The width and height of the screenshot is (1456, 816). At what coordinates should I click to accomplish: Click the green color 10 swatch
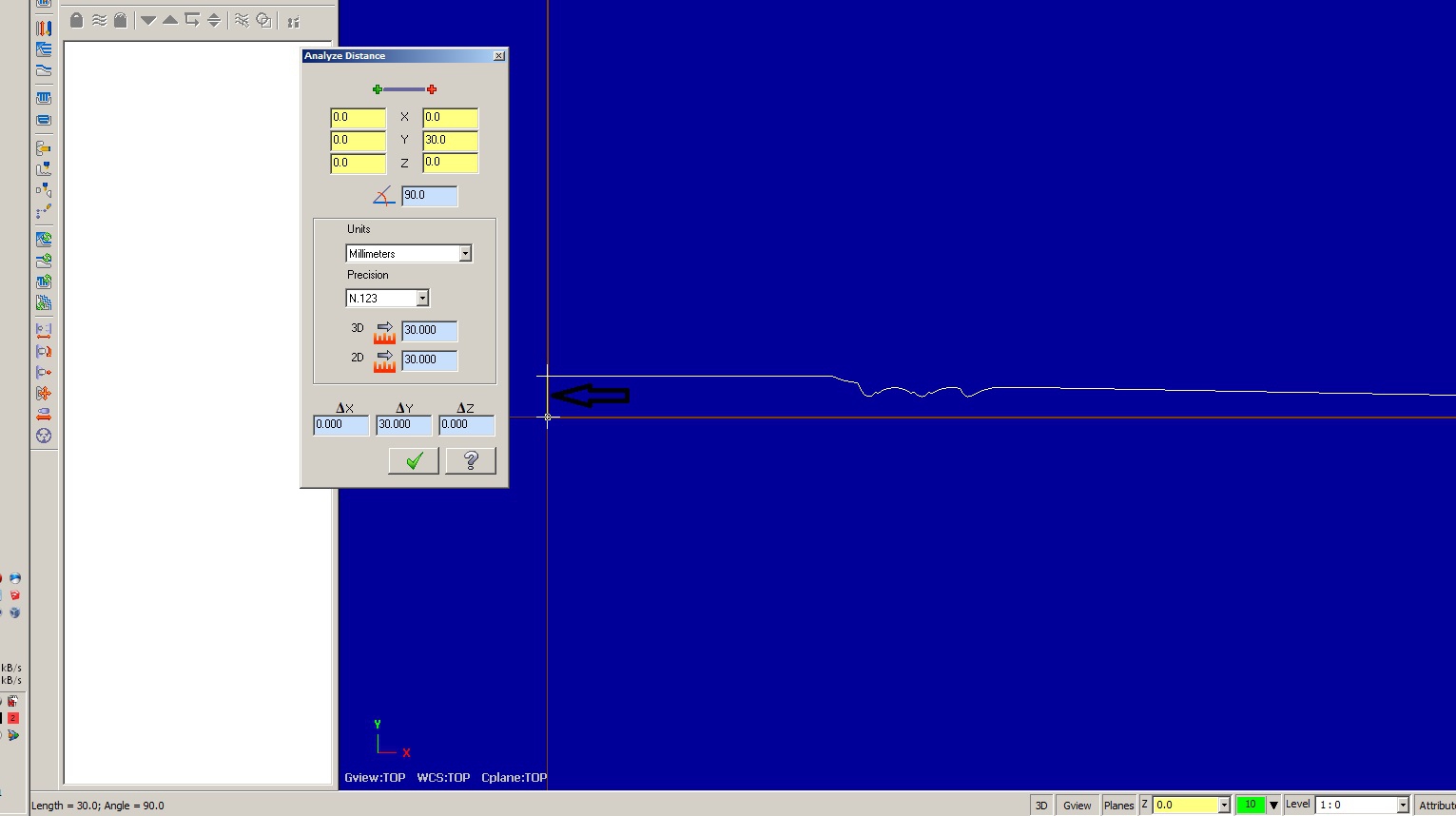[x=1251, y=806]
